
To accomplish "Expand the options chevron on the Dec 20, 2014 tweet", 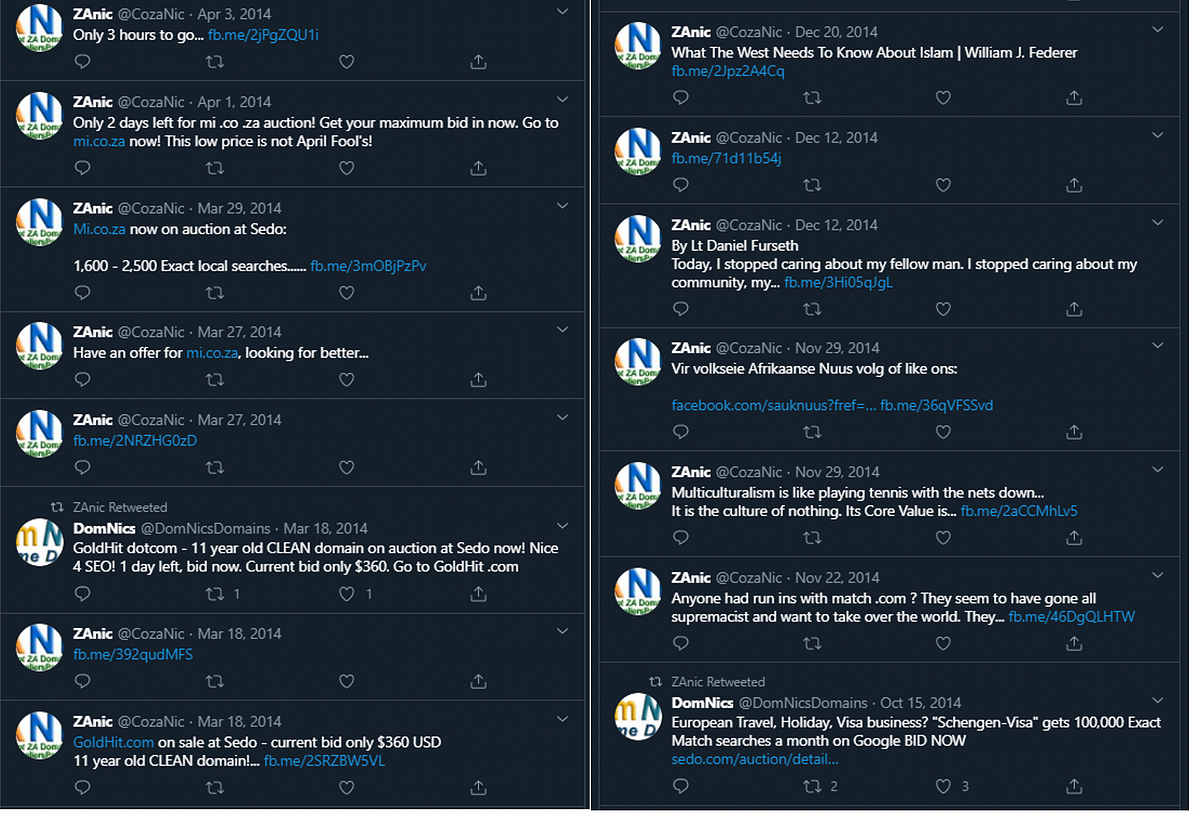I will pos(1158,29).
